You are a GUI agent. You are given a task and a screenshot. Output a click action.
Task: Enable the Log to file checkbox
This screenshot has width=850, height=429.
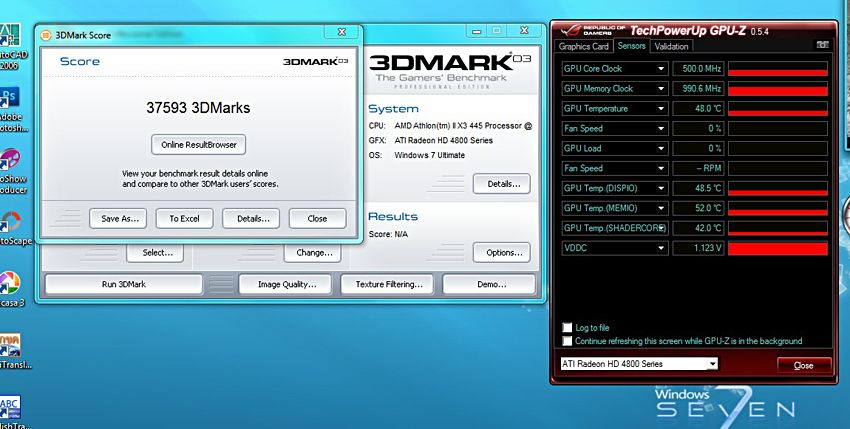click(567, 328)
